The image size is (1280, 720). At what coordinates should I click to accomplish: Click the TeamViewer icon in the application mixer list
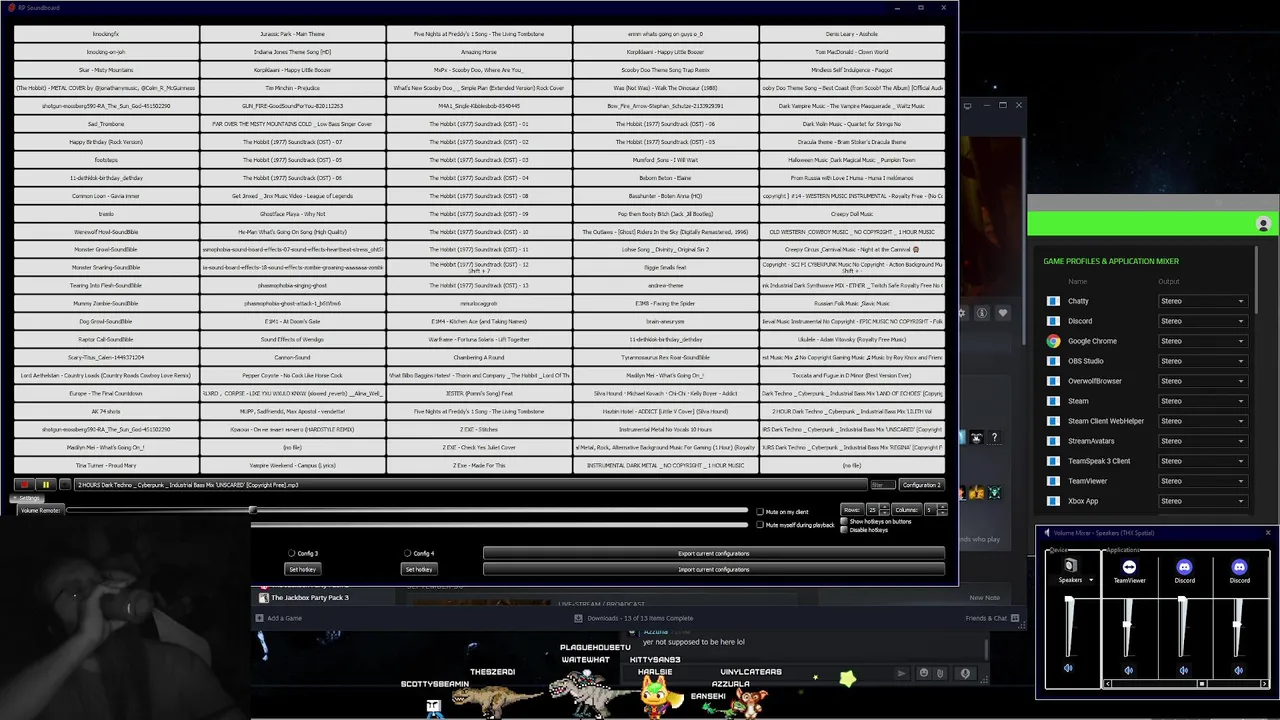click(x=1053, y=481)
